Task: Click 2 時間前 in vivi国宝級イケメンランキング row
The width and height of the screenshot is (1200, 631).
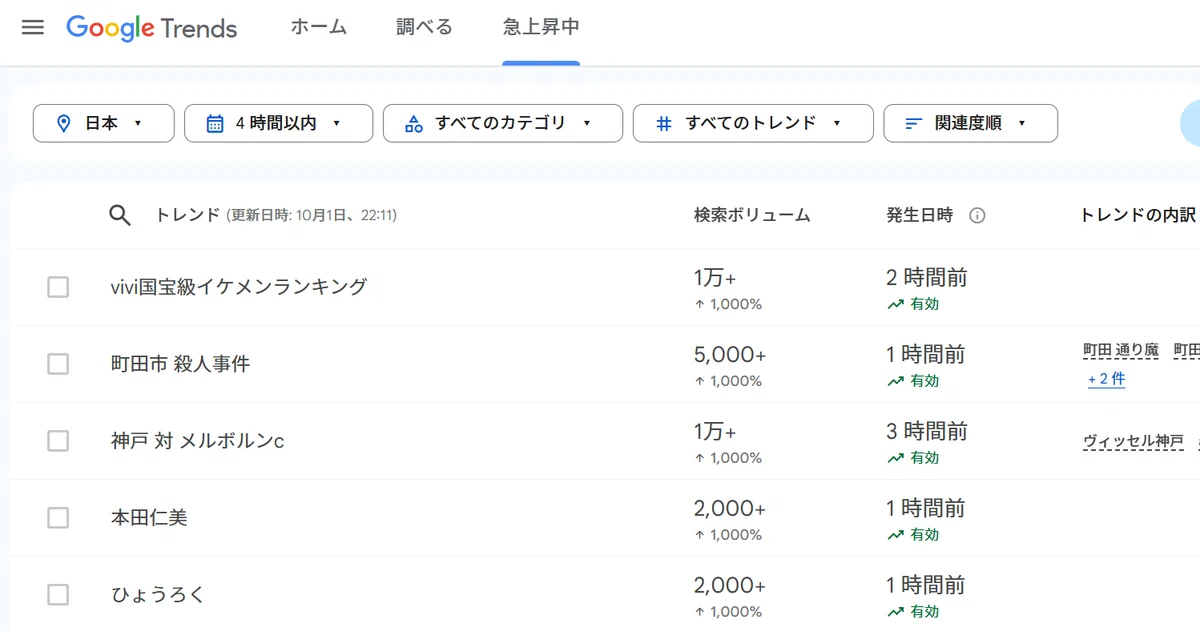Action: click(927, 278)
